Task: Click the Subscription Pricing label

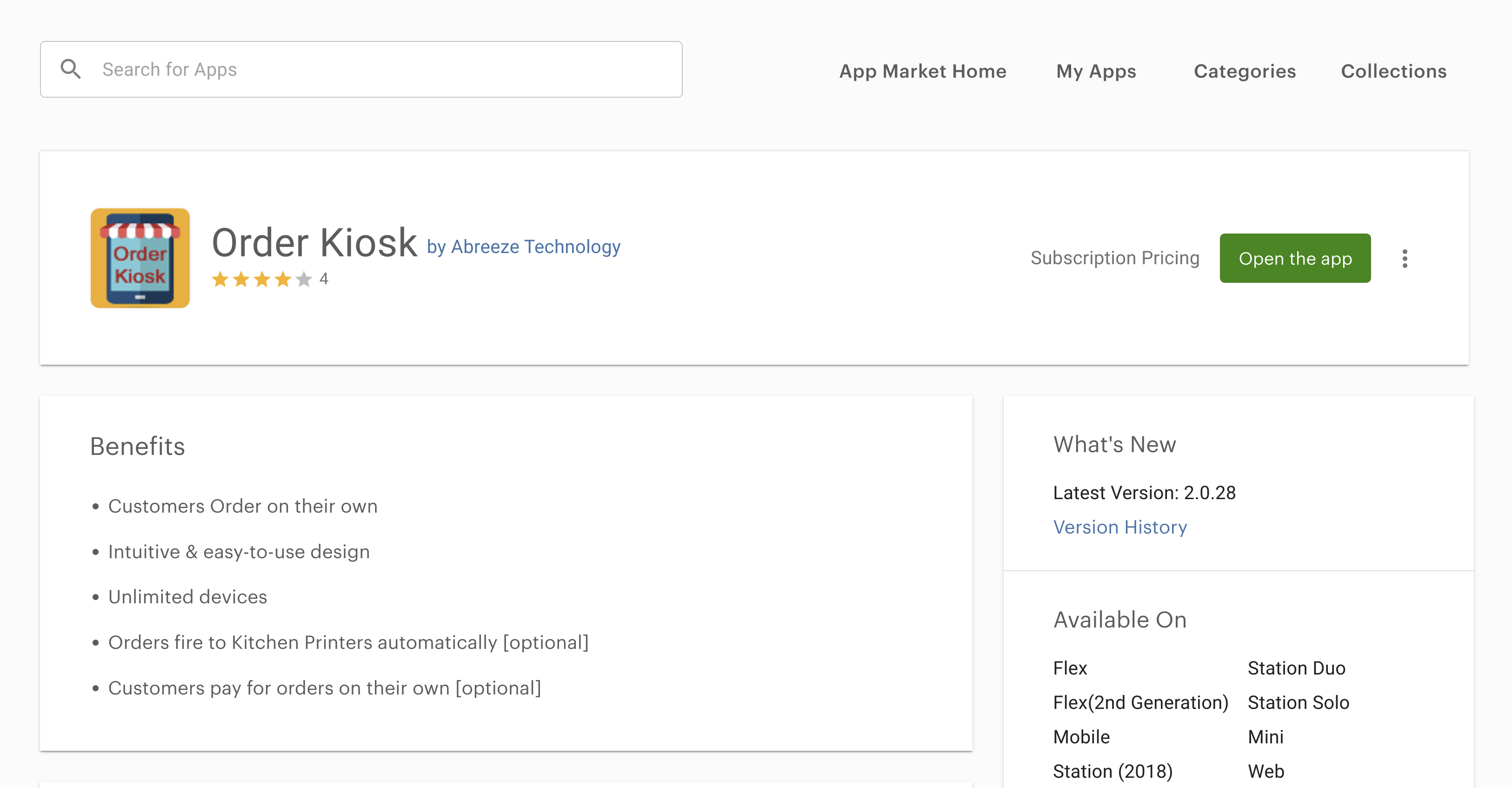Action: click(1115, 258)
